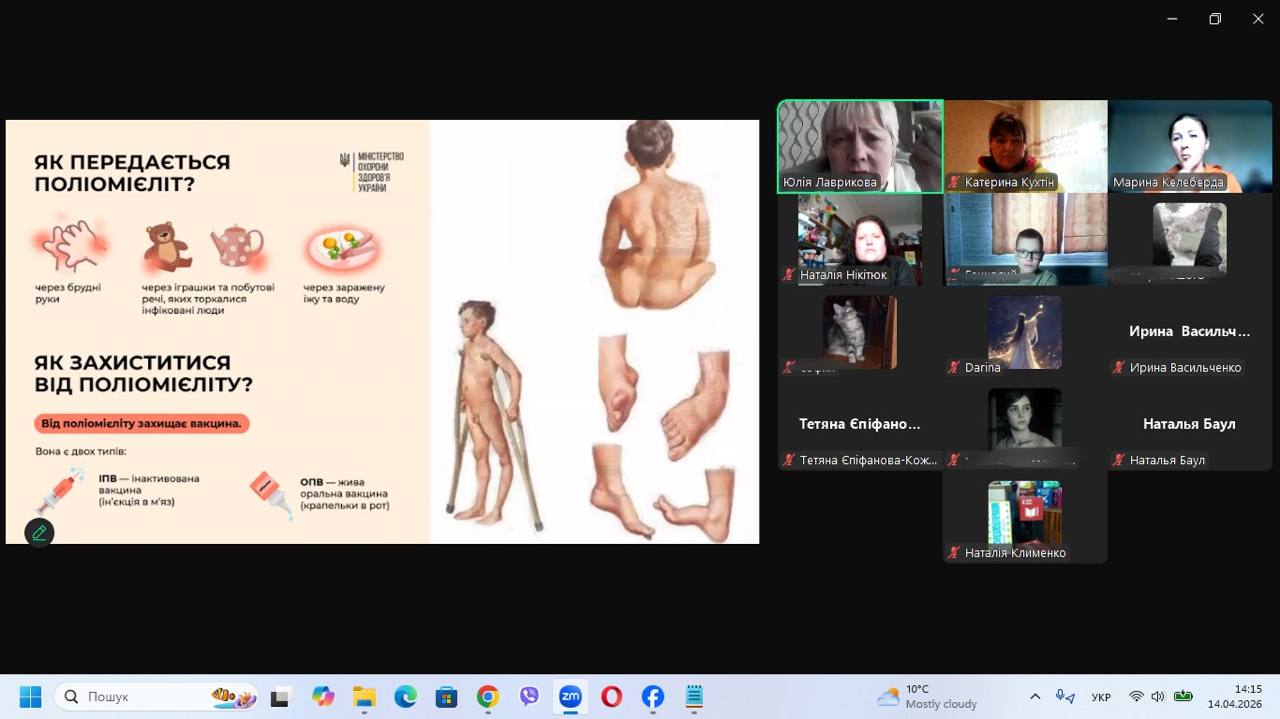Open the volume control in system tray

pos(1158,697)
